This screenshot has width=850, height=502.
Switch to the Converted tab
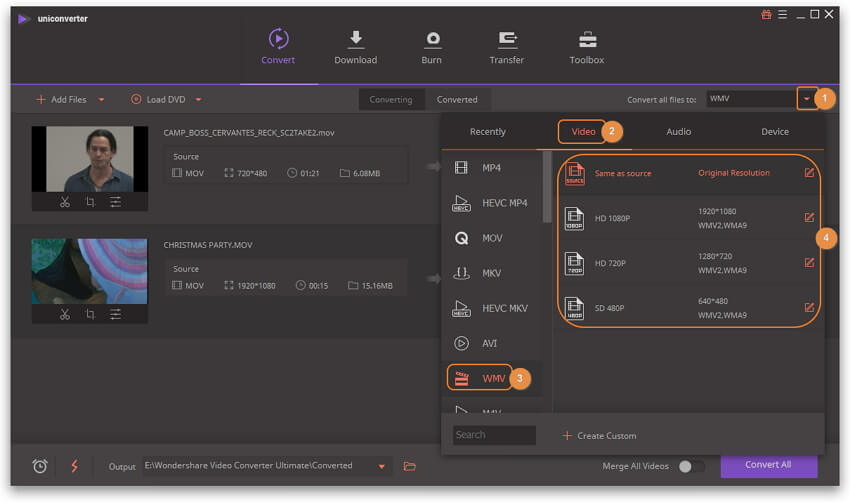coord(457,100)
